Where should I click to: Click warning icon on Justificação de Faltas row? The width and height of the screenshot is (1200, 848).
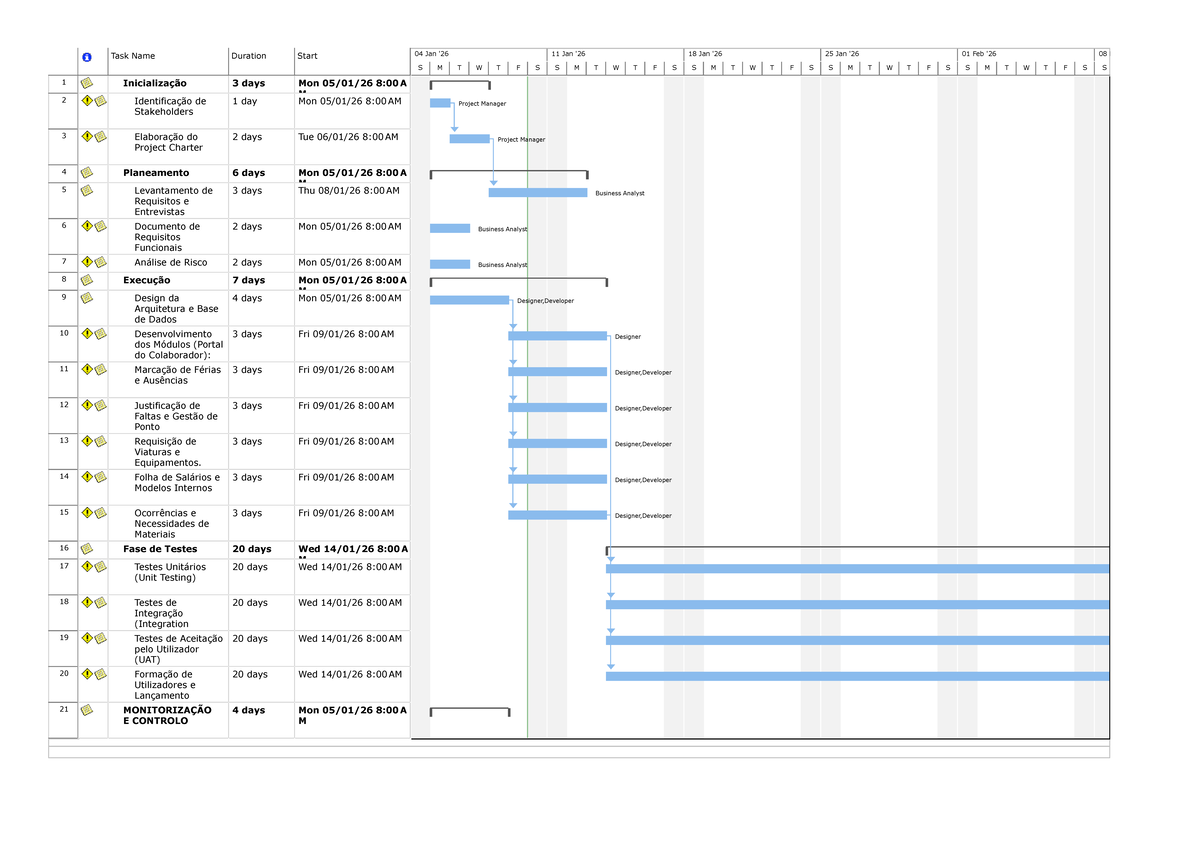pyautogui.click(x=87, y=405)
